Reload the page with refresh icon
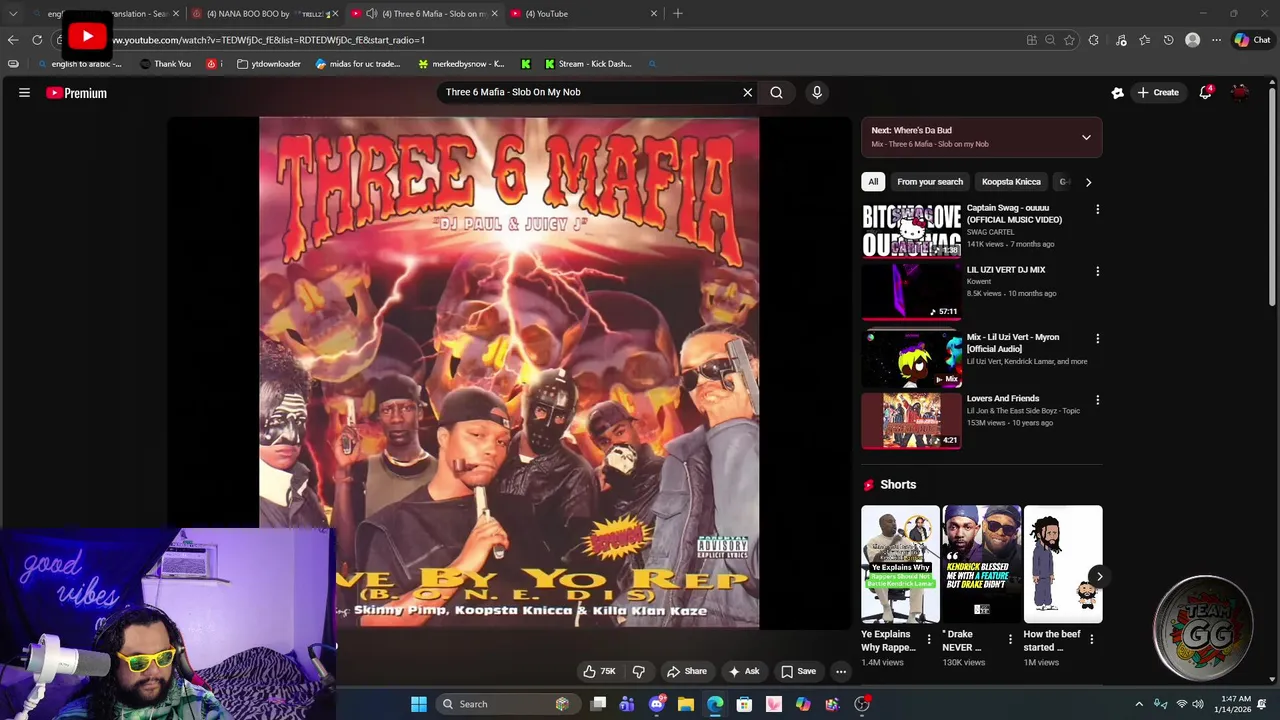Screen dimensions: 1280x720 coord(37,40)
